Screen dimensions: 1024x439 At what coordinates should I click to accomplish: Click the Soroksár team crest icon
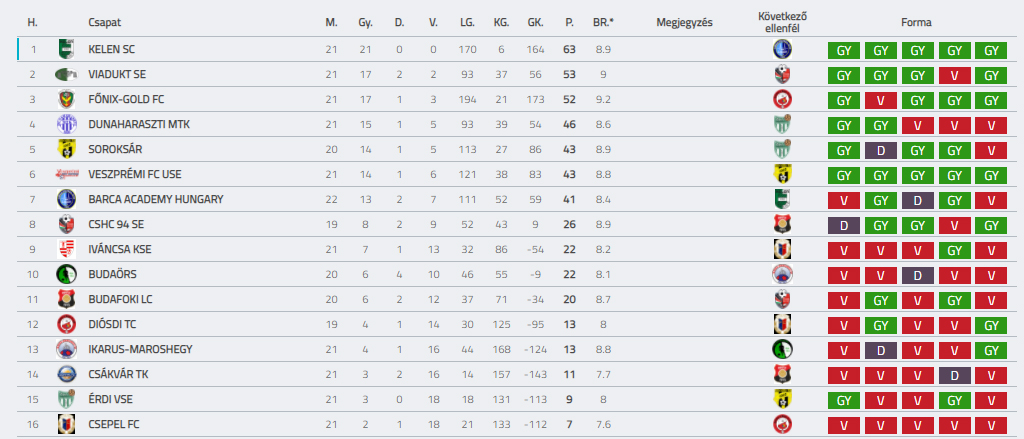(66, 149)
